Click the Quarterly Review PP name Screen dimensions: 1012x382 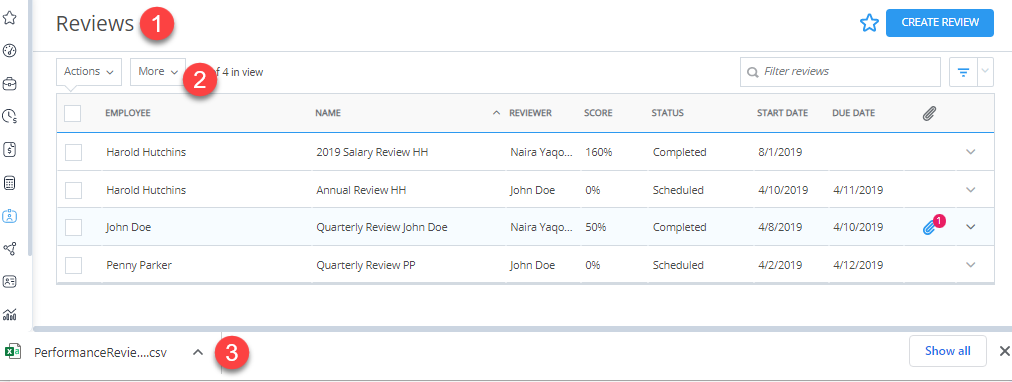(365, 265)
